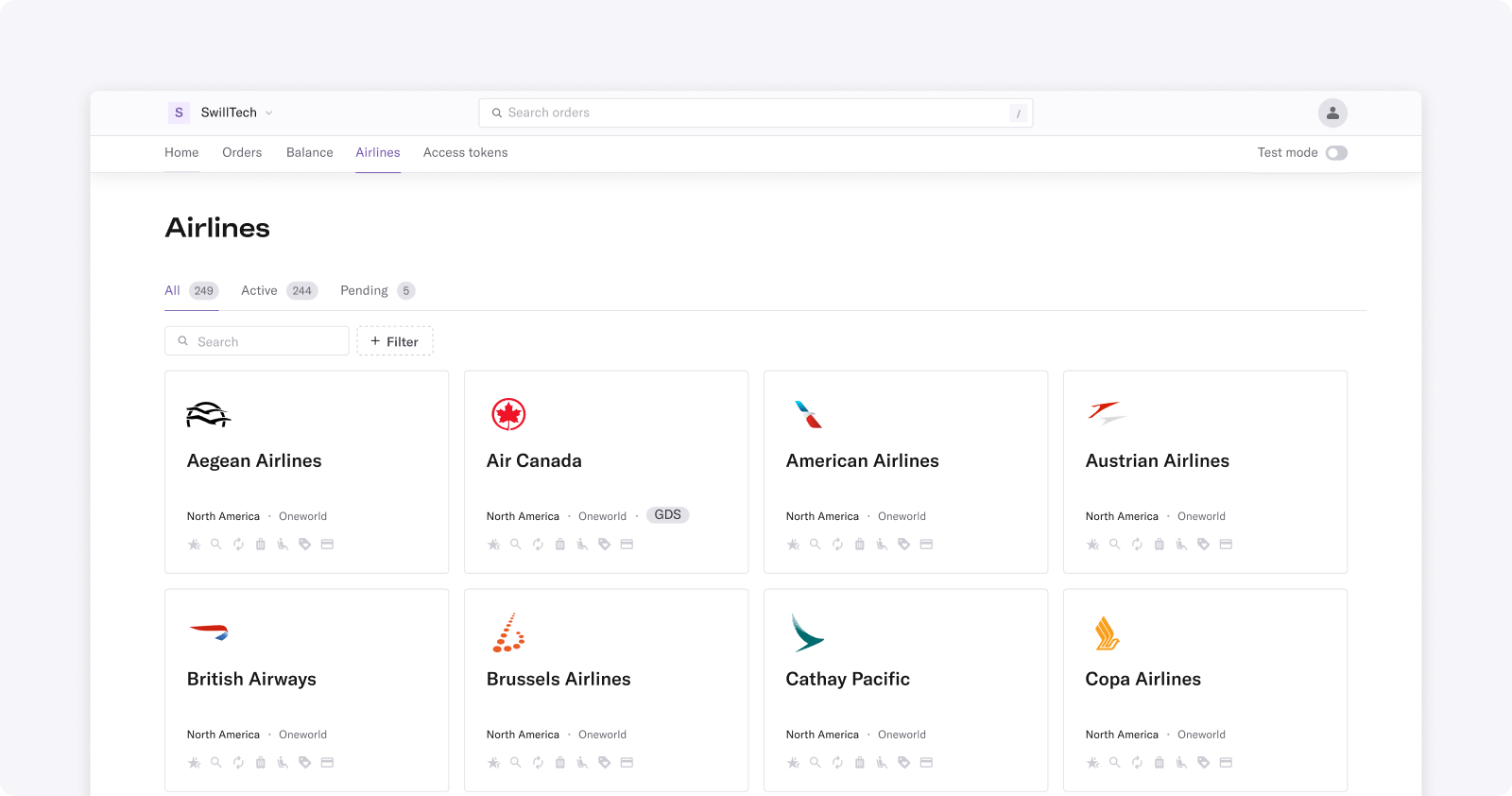Screen dimensions: 1512x796
Task: Click the search icon on Aegean Airlines card
Action: (x=216, y=545)
